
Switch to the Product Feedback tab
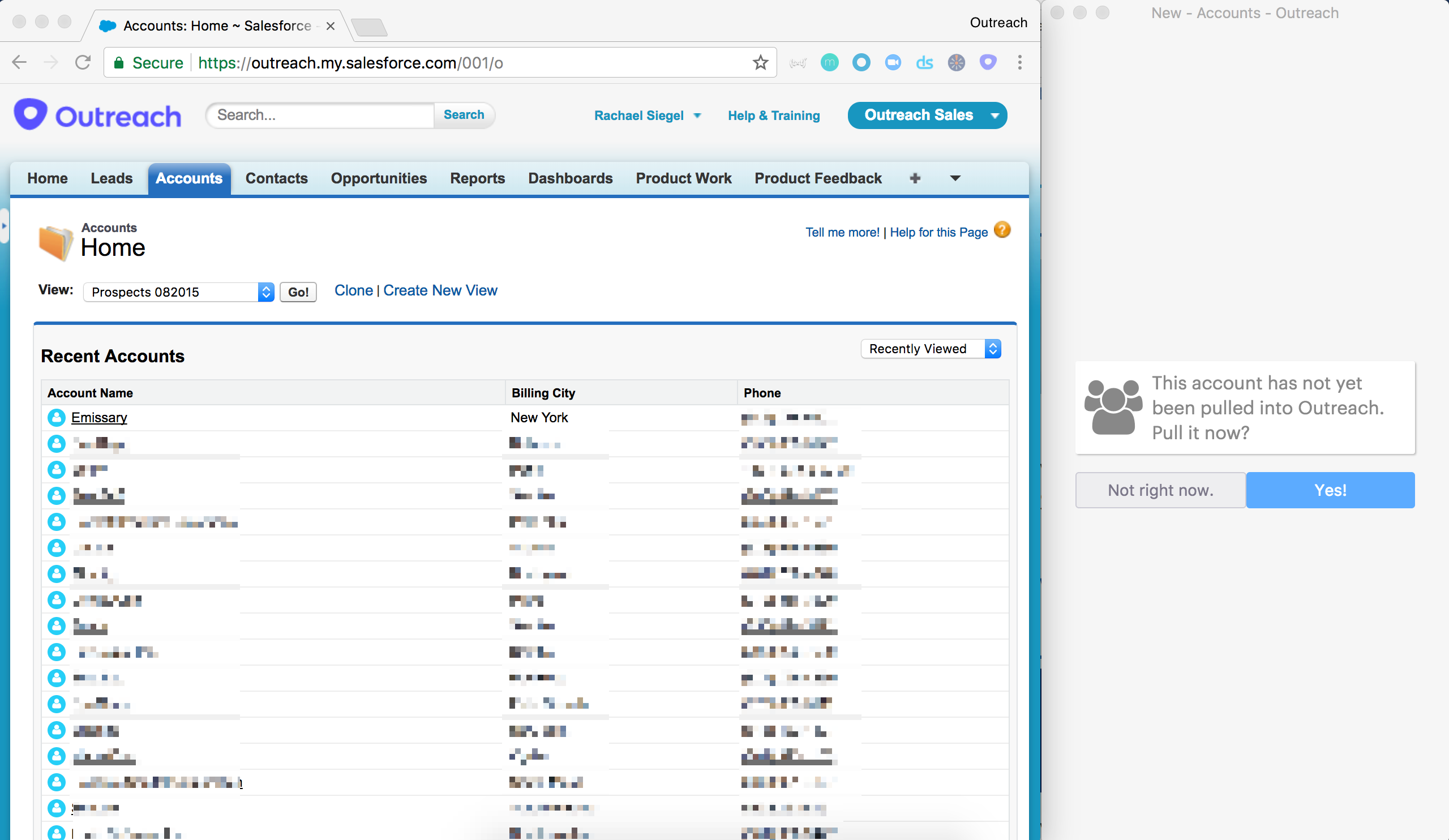point(818,178)
